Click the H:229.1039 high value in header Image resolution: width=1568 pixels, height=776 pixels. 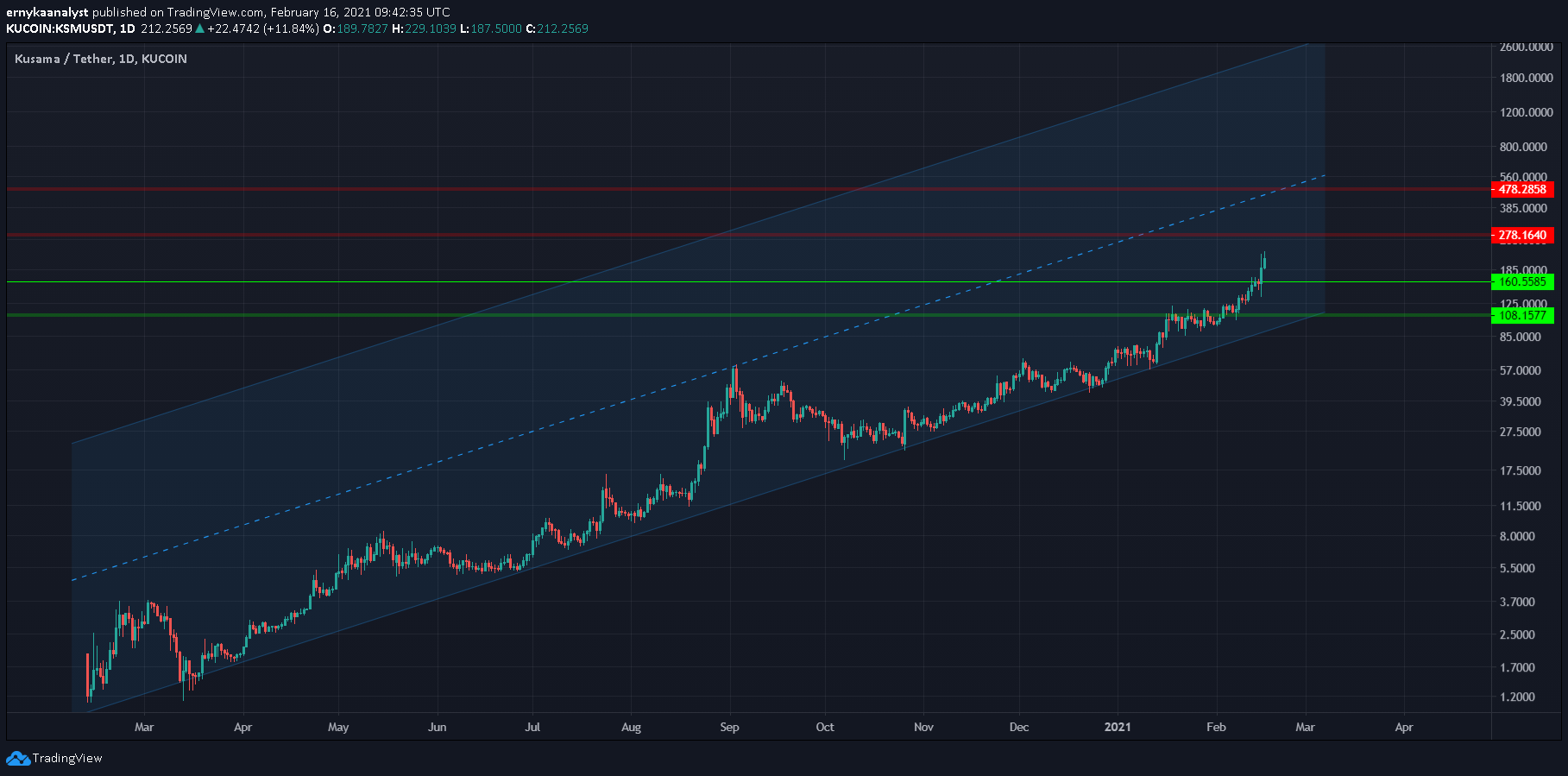[x=424, y=28]
